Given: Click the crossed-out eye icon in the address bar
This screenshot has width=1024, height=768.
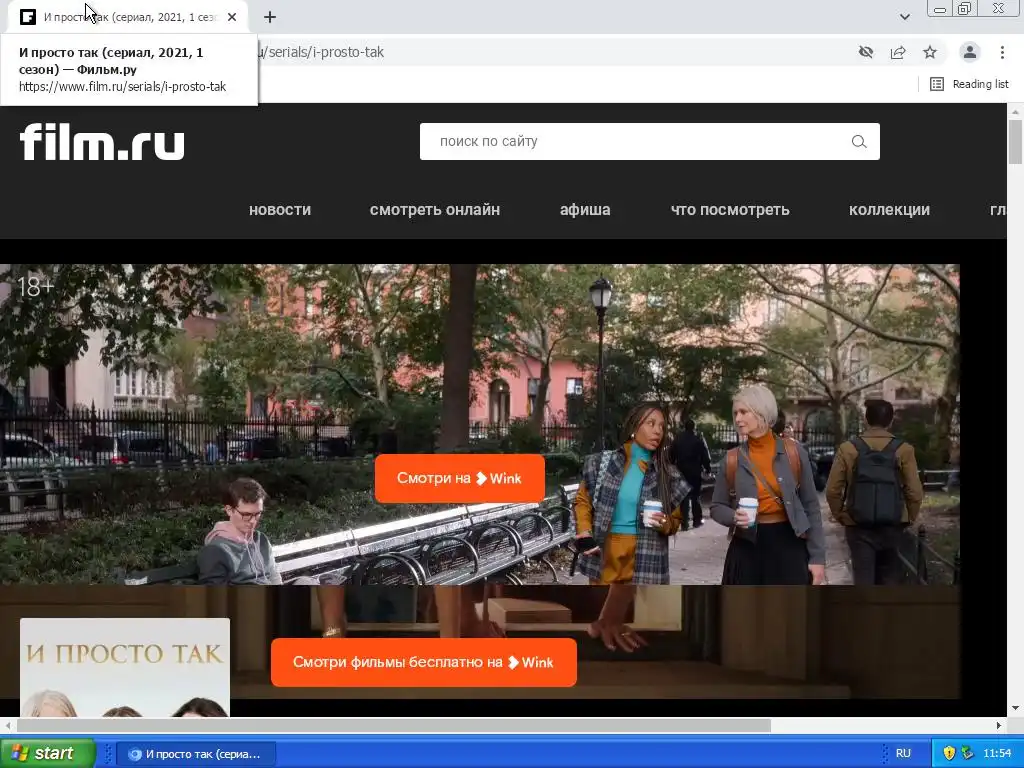Looking at the screenshot, I should (866, 52).
